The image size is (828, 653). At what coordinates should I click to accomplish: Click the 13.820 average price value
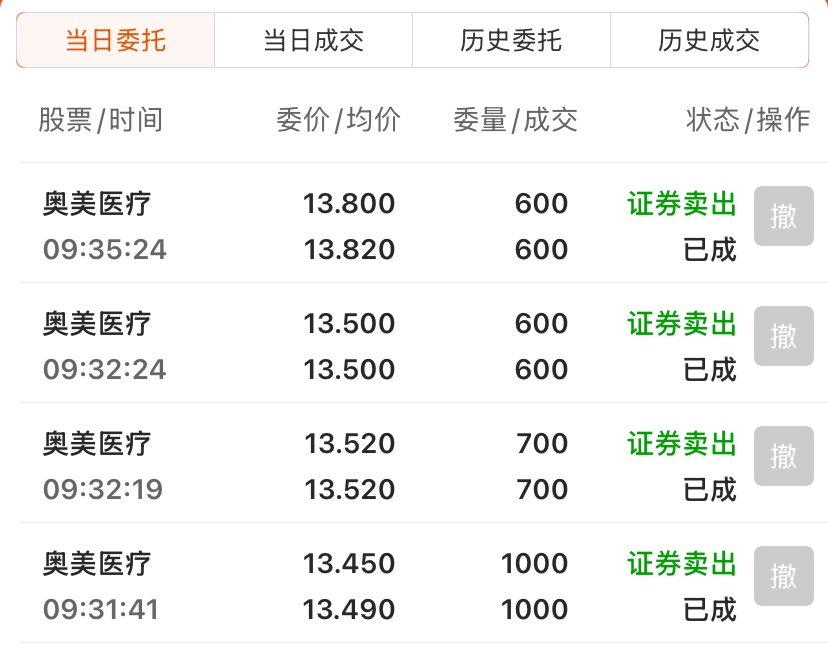(x=349, y=250)
